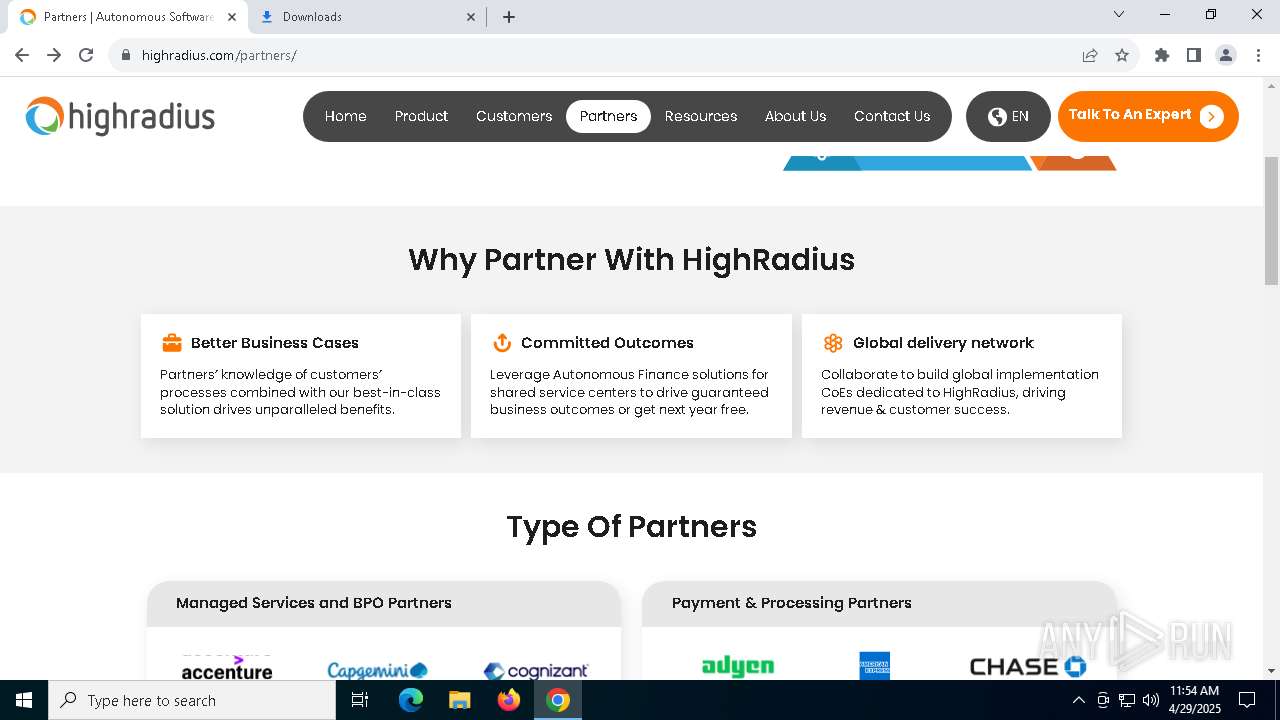This screenshot has height=720, width=1280.
Task: Open File Explorer from taskbar
Action: (x=460, y=700)
